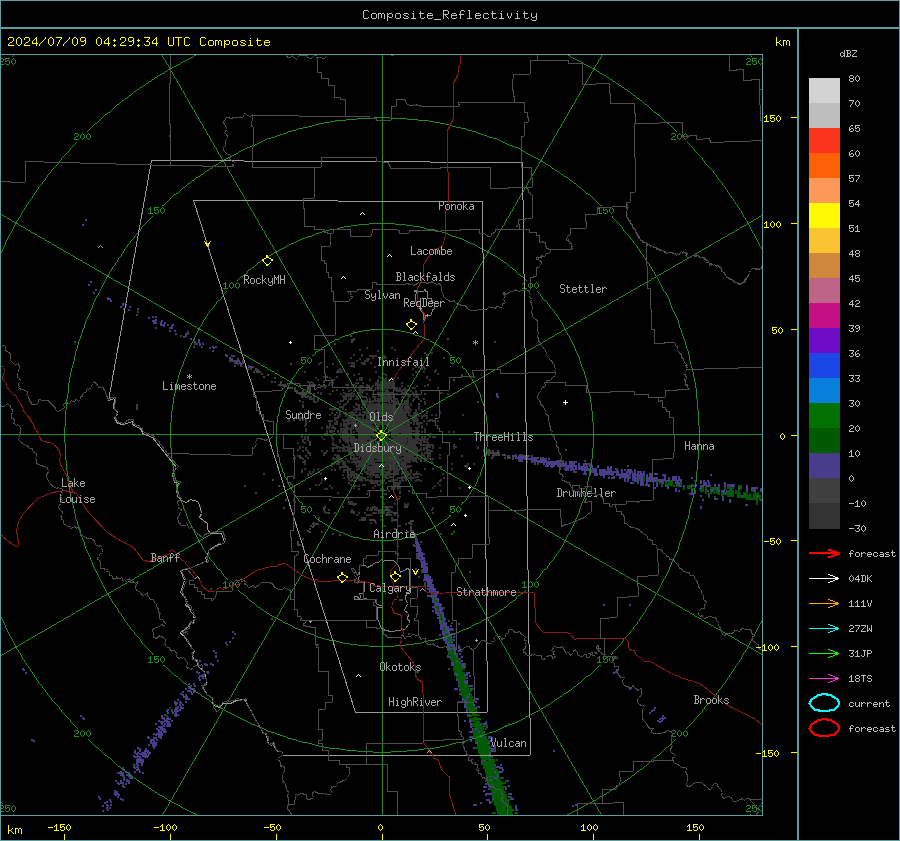The image size is (900, 841).
Task: Click the RedDeer city label
Action: click(x=424, y=303)
